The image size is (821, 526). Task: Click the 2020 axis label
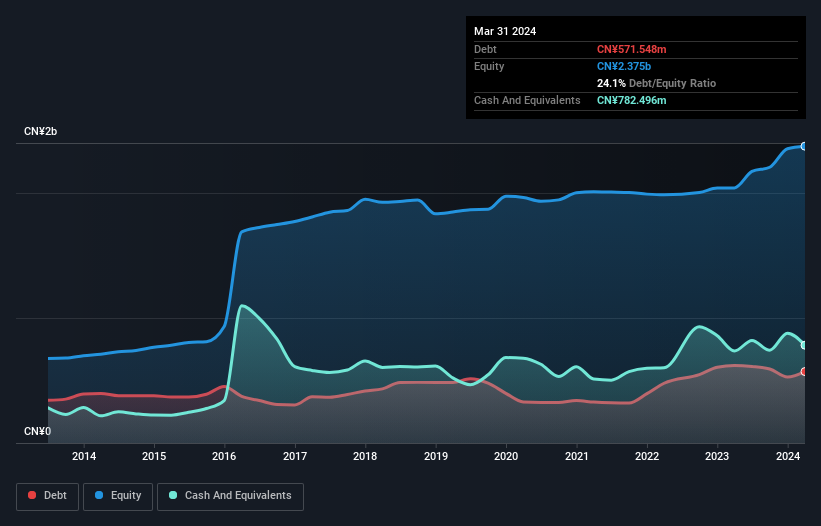click(506, 456)
